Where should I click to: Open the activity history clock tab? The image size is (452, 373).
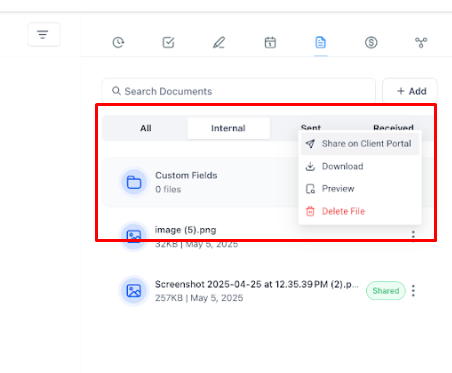(118, 42)
